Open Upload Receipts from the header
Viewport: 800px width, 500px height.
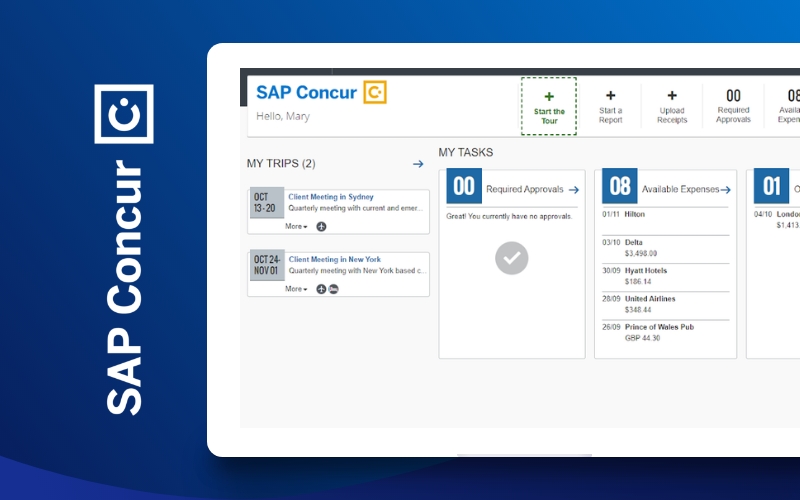pos(672,106)
